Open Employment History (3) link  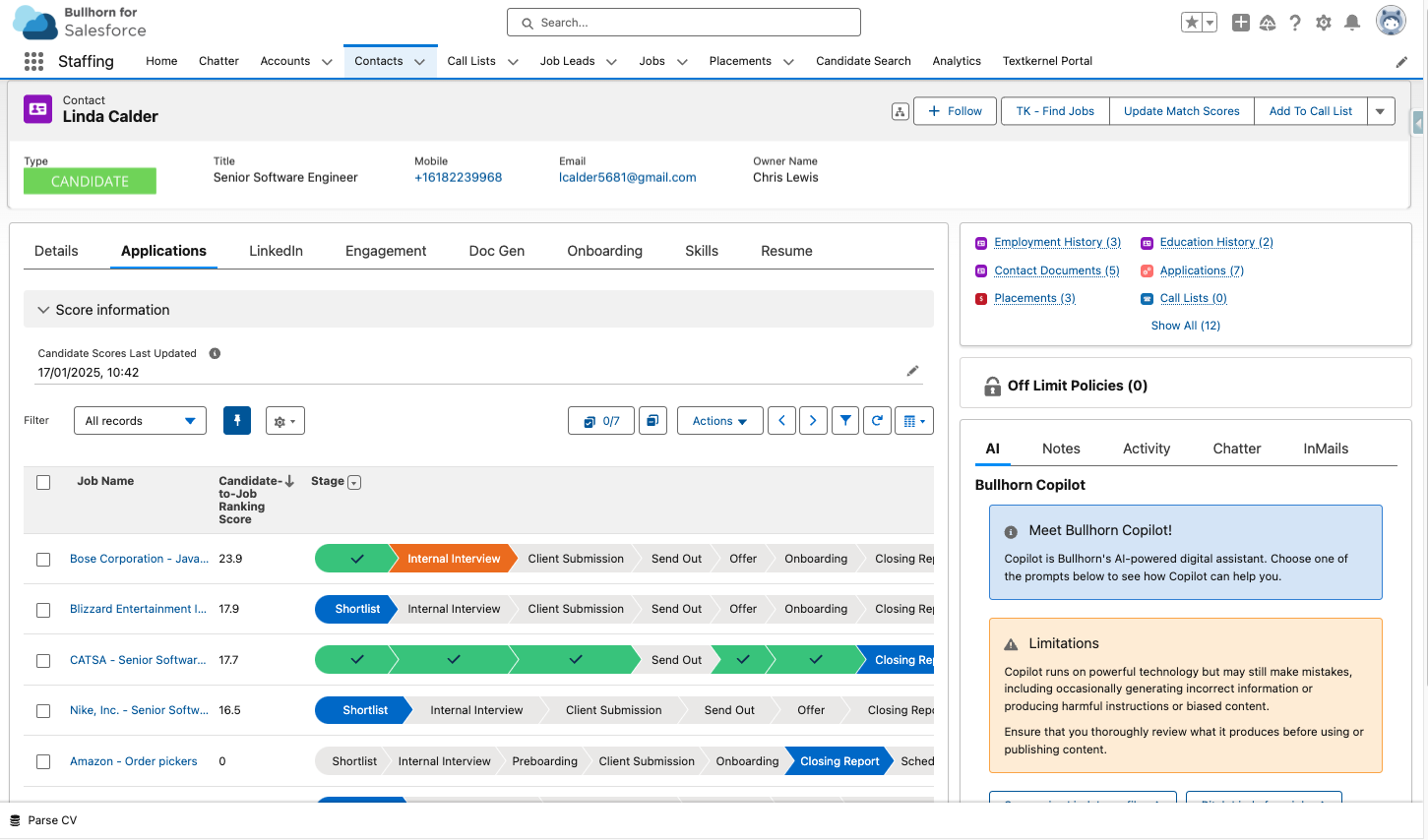coord(1058,242)
